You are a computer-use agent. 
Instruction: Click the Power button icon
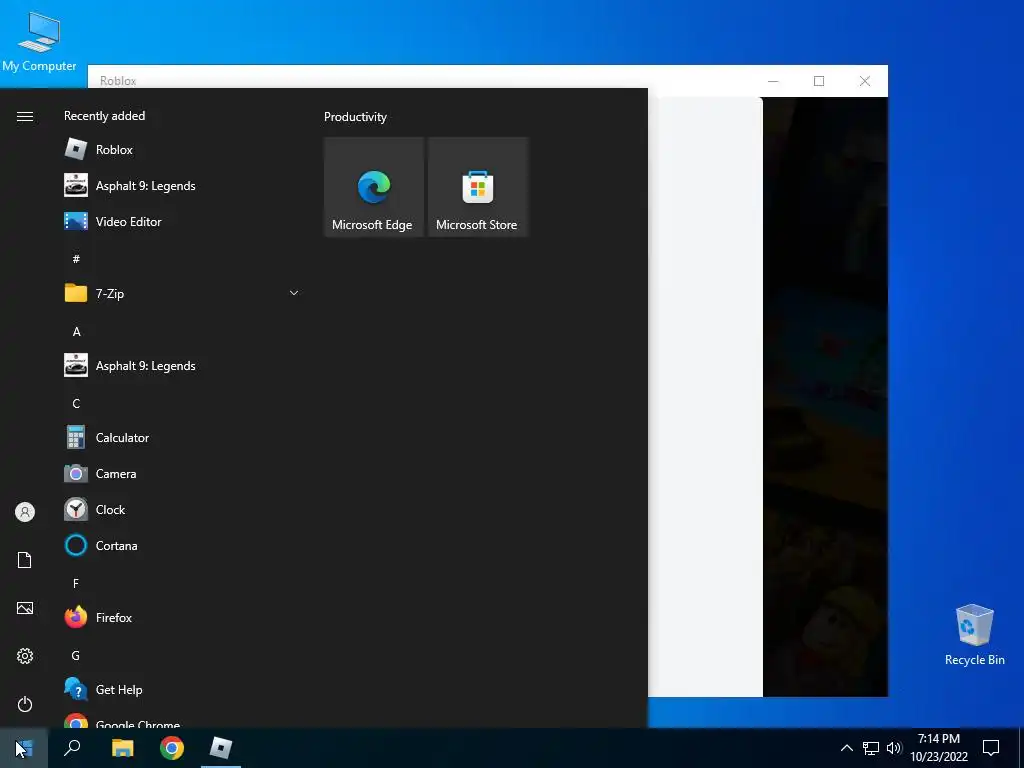click(x=25, y=704)
